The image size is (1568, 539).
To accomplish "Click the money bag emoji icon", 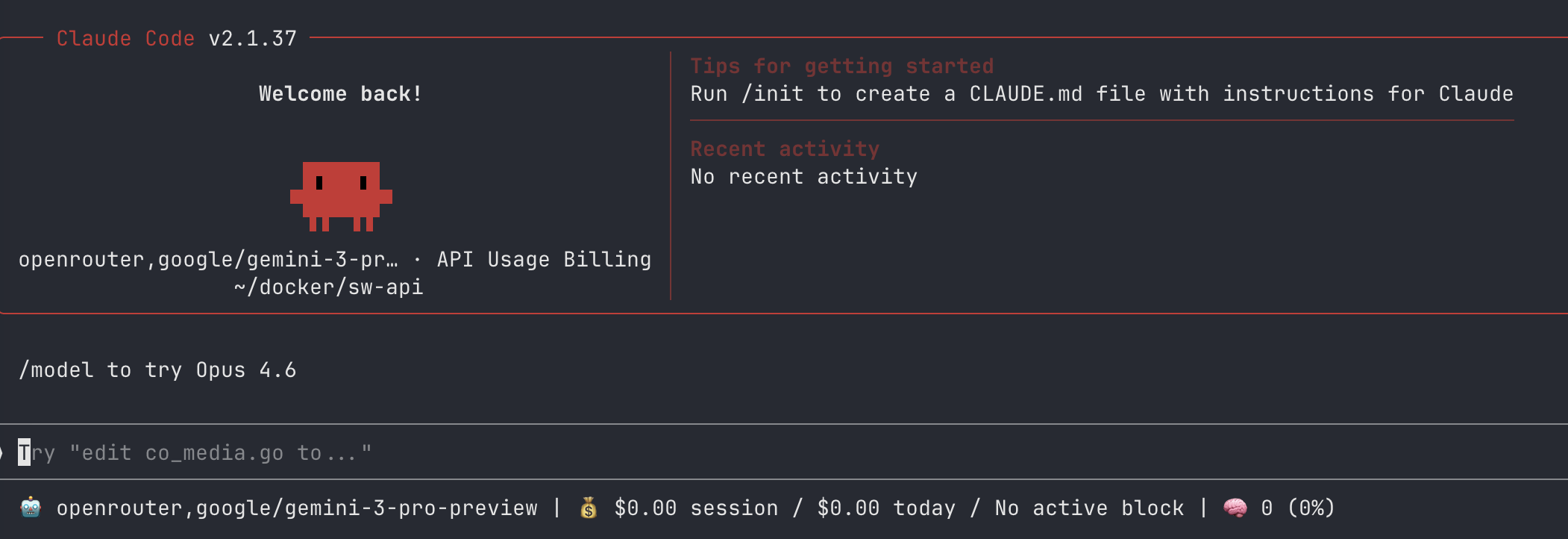I will (589, 508).
